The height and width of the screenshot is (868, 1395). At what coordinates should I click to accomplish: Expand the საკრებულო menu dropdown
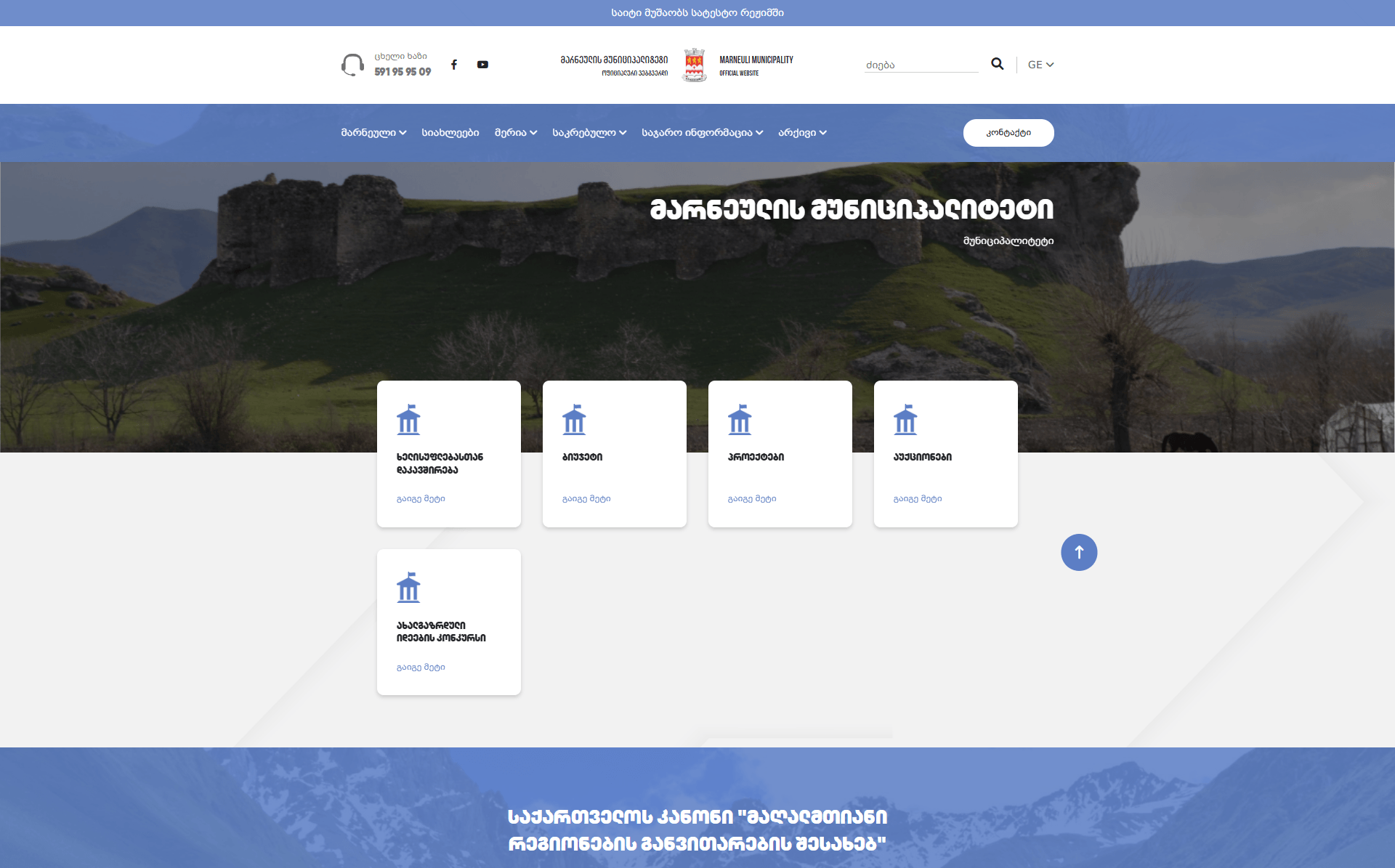589,133
